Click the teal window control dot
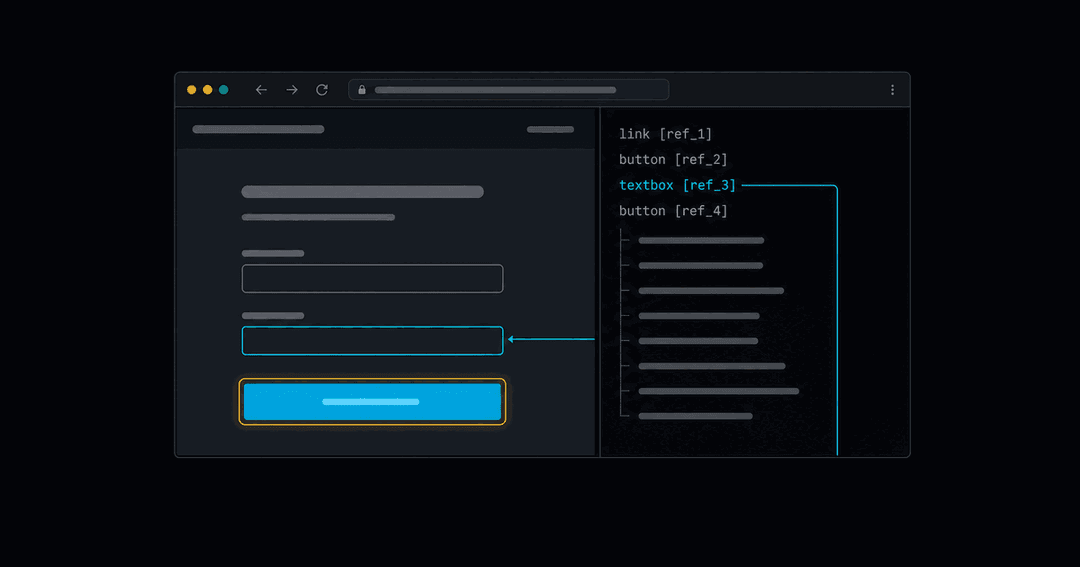The height and width of the screenshot is (567, 1080). click(x=223, y=90)
